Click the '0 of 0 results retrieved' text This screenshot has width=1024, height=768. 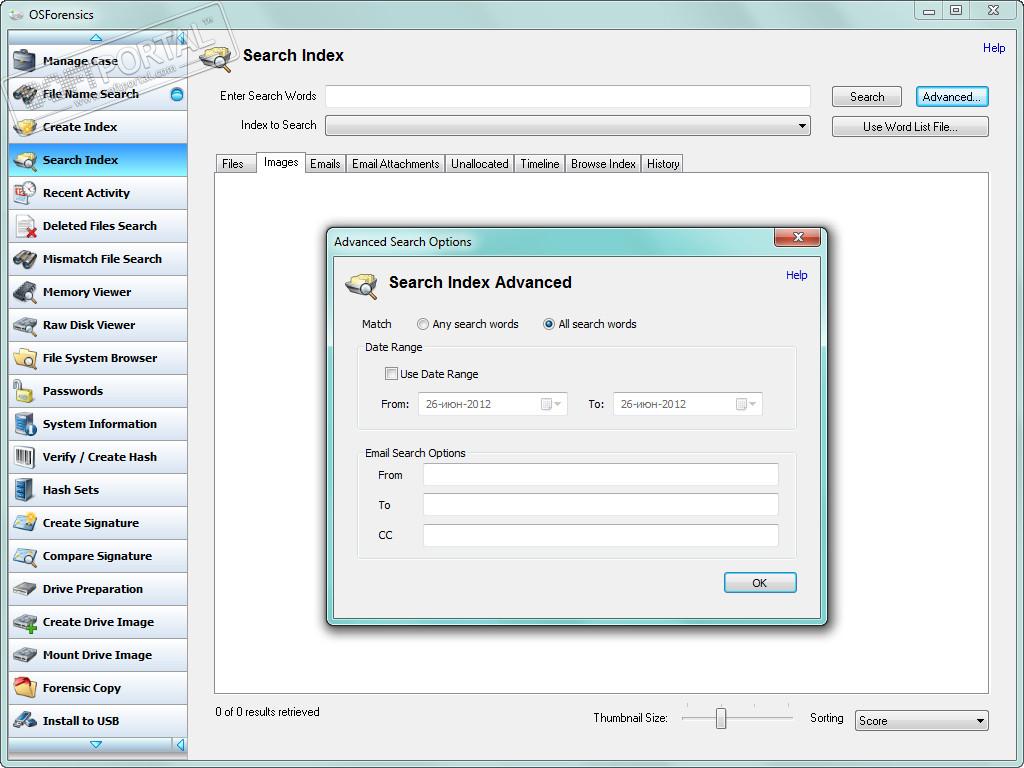267,712
